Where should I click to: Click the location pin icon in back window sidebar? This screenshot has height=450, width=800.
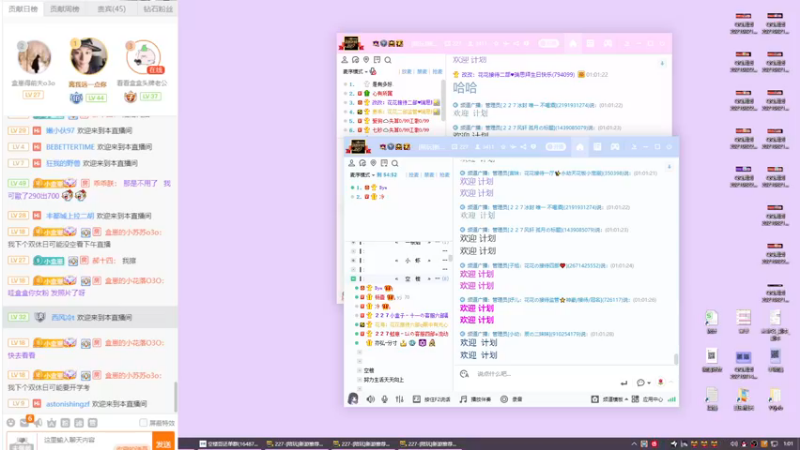click(366, 60)
